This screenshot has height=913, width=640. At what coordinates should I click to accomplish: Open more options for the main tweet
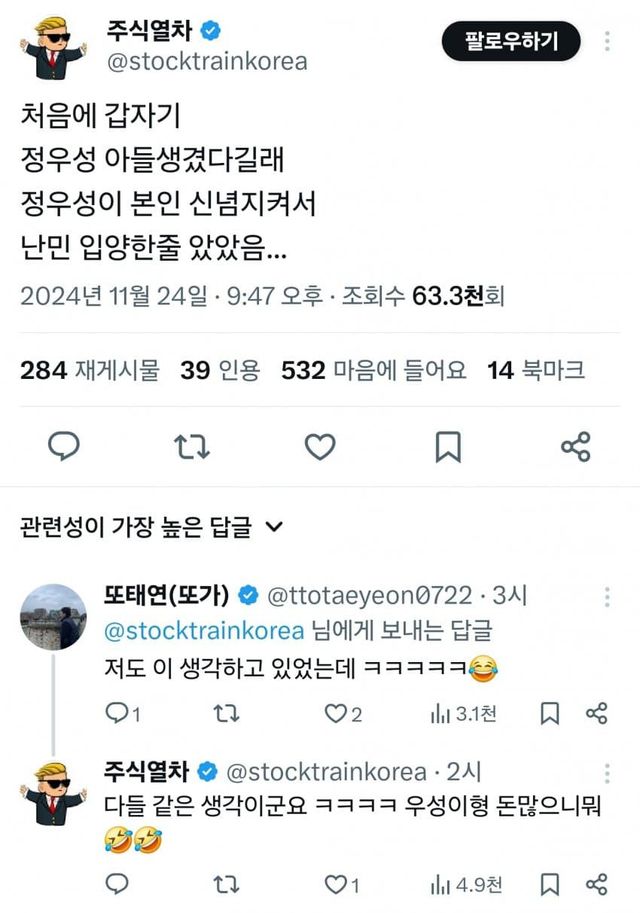click(608, 42)
